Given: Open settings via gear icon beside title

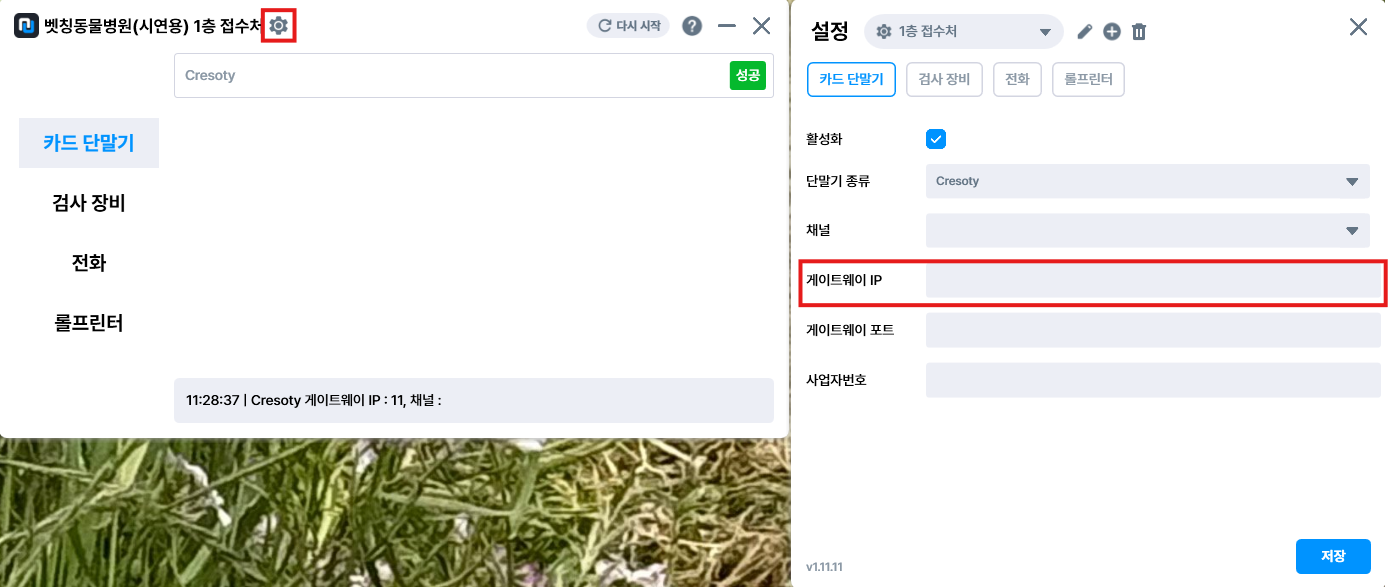Looking at the screenshot, I should pos(278,26).
